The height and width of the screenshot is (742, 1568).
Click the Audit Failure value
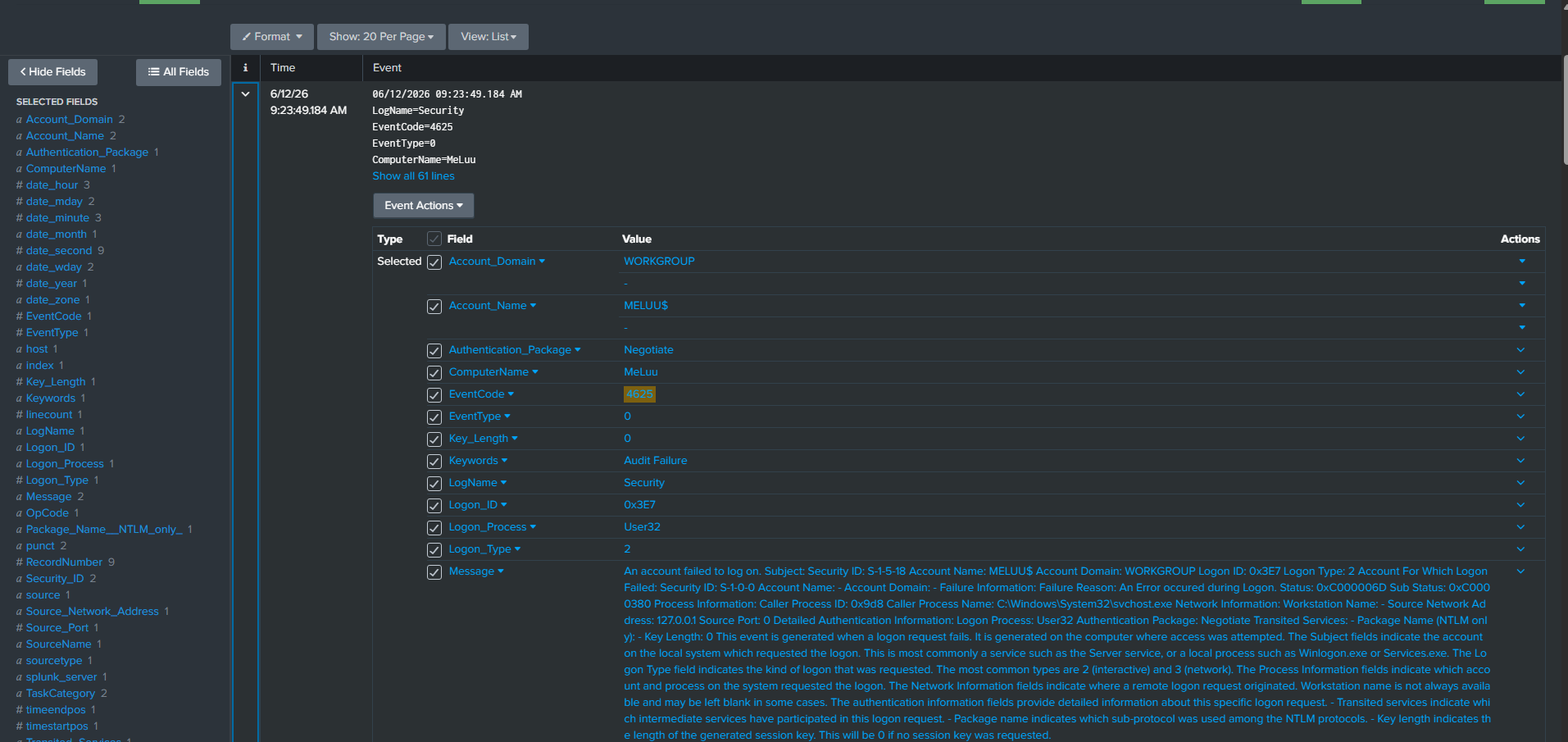pyautogui.click(x=656, y=461)
